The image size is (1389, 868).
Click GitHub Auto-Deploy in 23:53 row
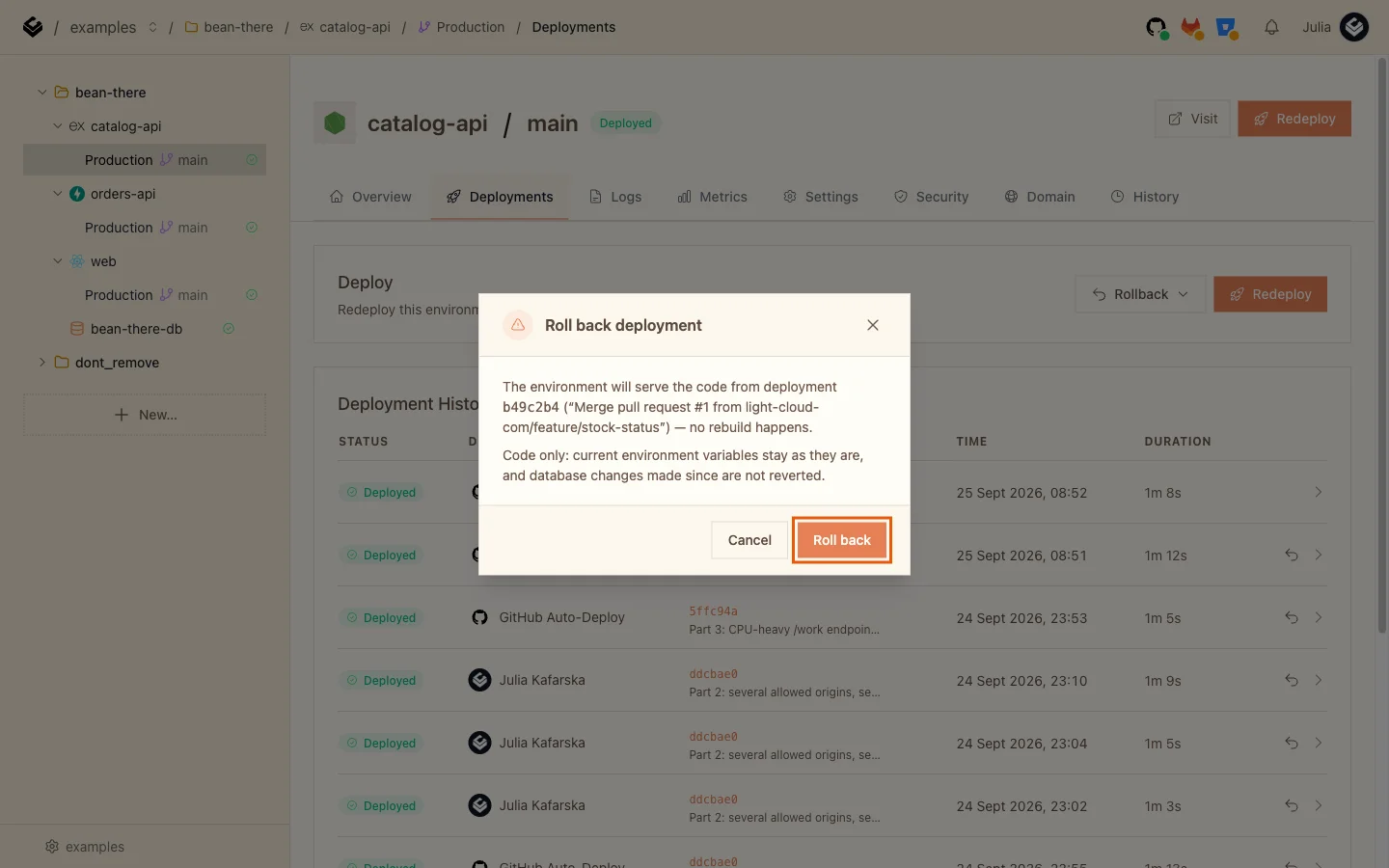click(561, 617)
